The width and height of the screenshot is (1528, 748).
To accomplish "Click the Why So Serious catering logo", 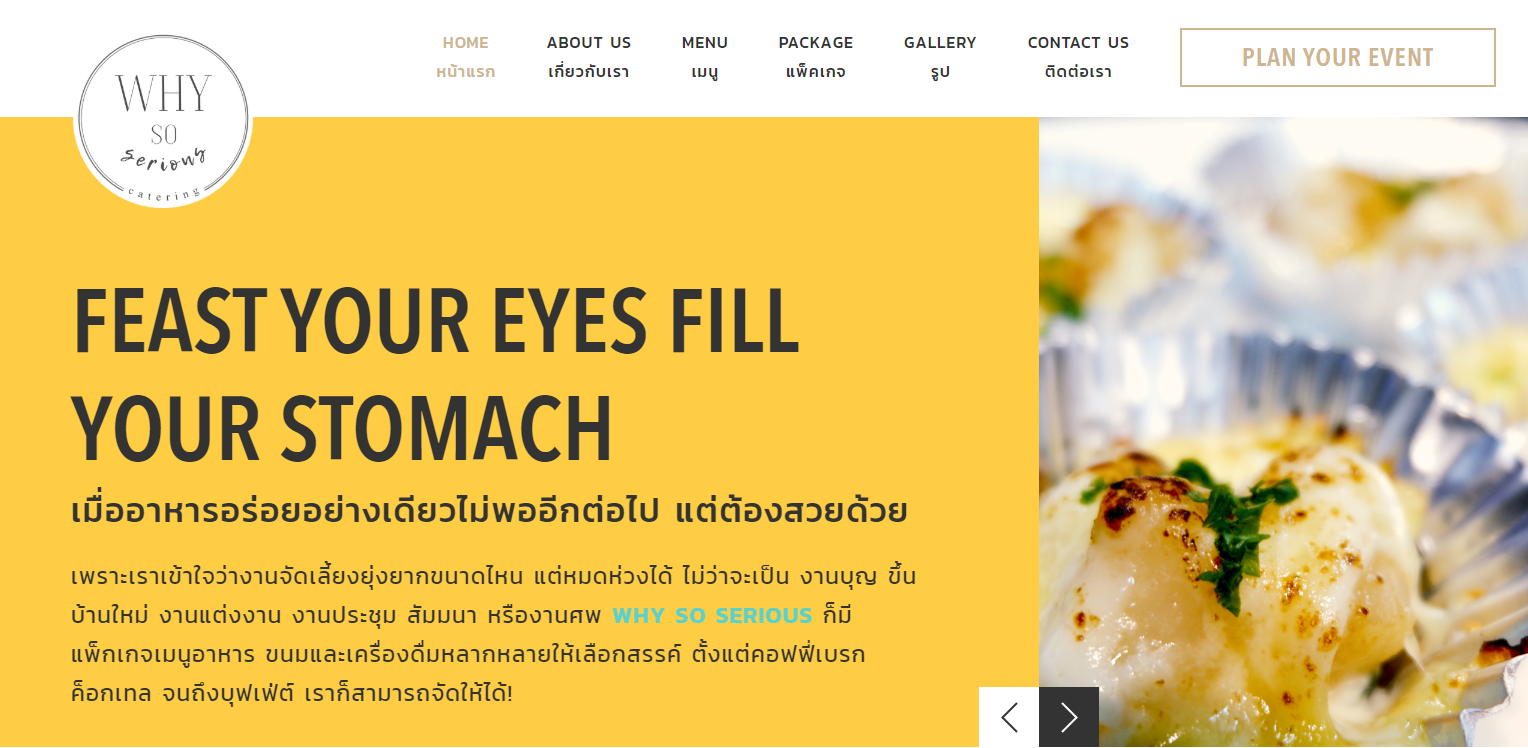I will click(163, 120).
